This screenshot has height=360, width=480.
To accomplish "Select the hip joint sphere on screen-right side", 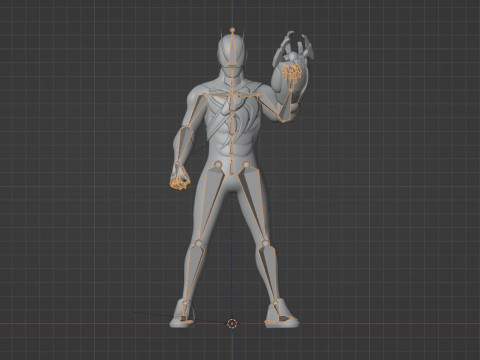I will tap(246, 164).
